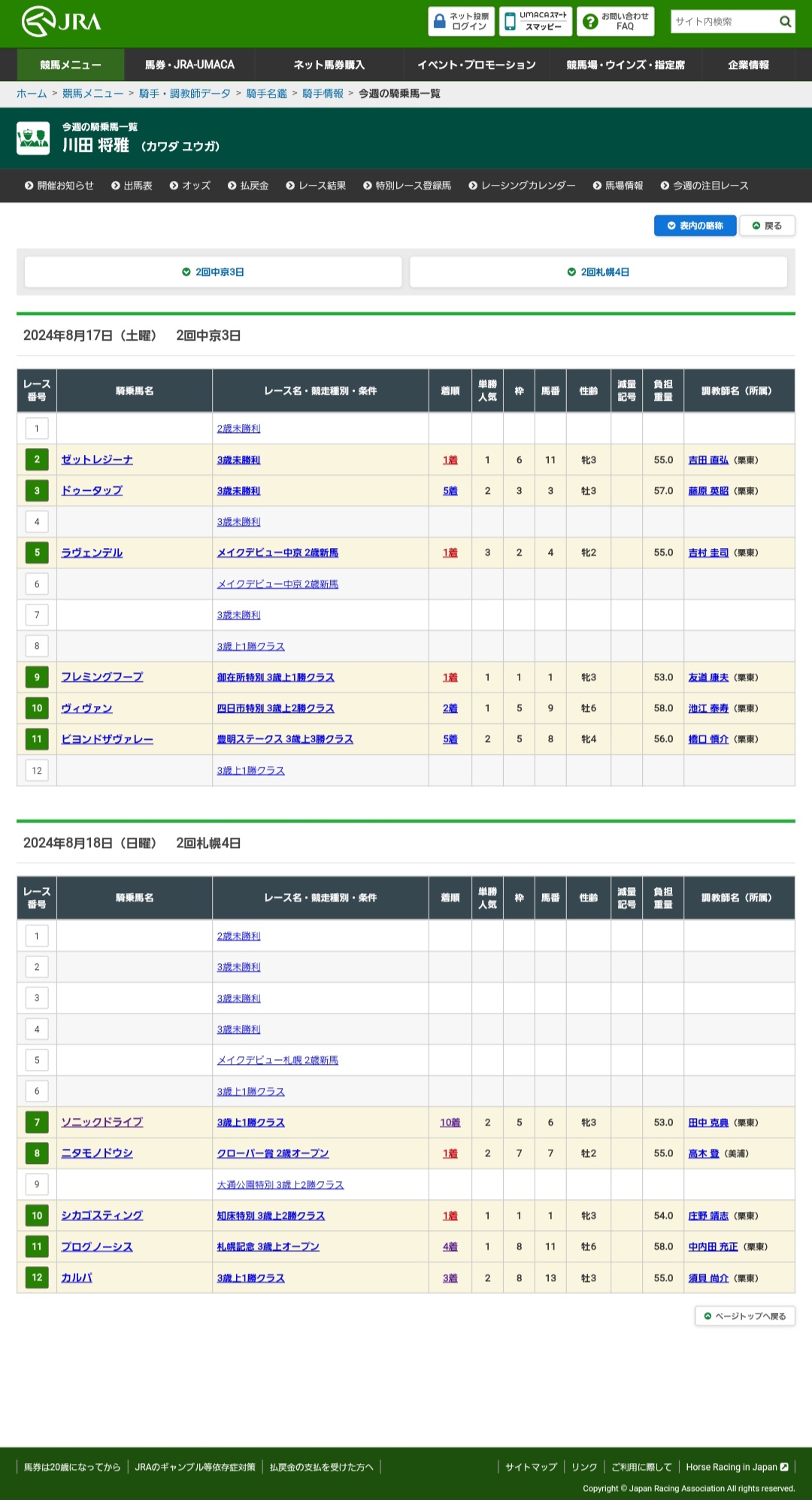Focus the site search input field
The width and height of the screenshot is (812, 1500).
click(723, 21)
